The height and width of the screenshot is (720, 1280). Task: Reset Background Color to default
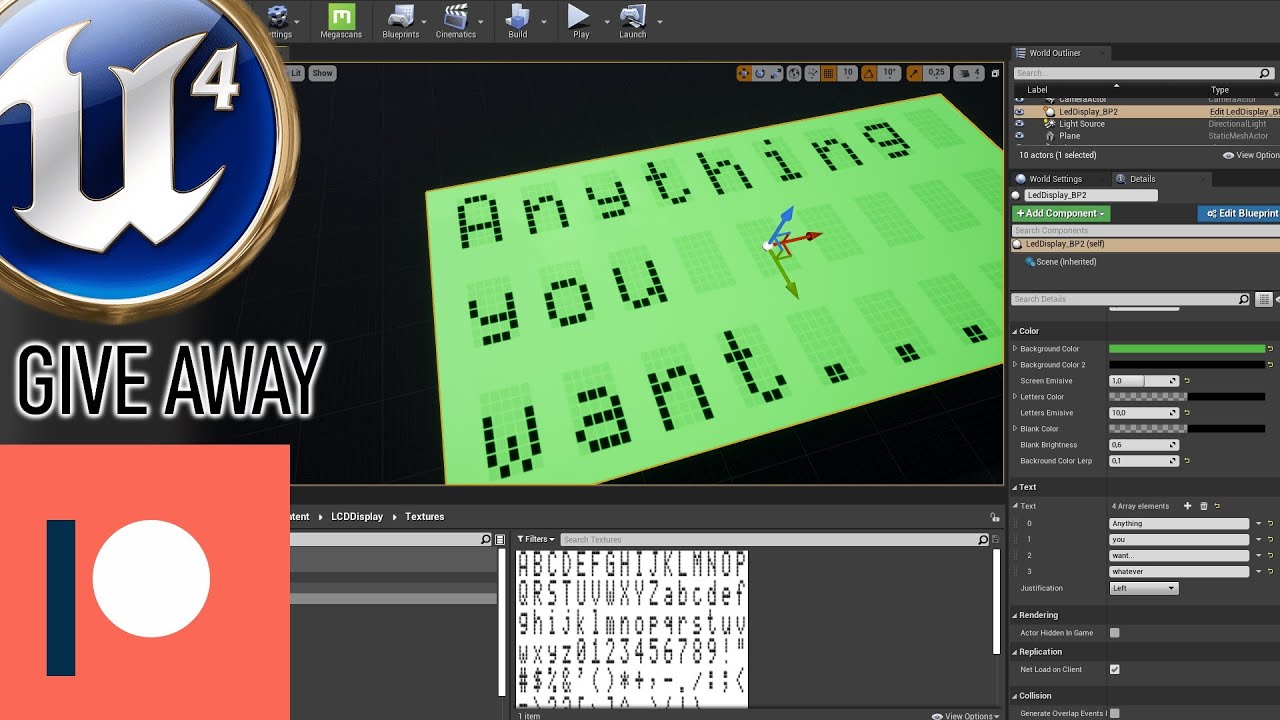[1271, 349]
